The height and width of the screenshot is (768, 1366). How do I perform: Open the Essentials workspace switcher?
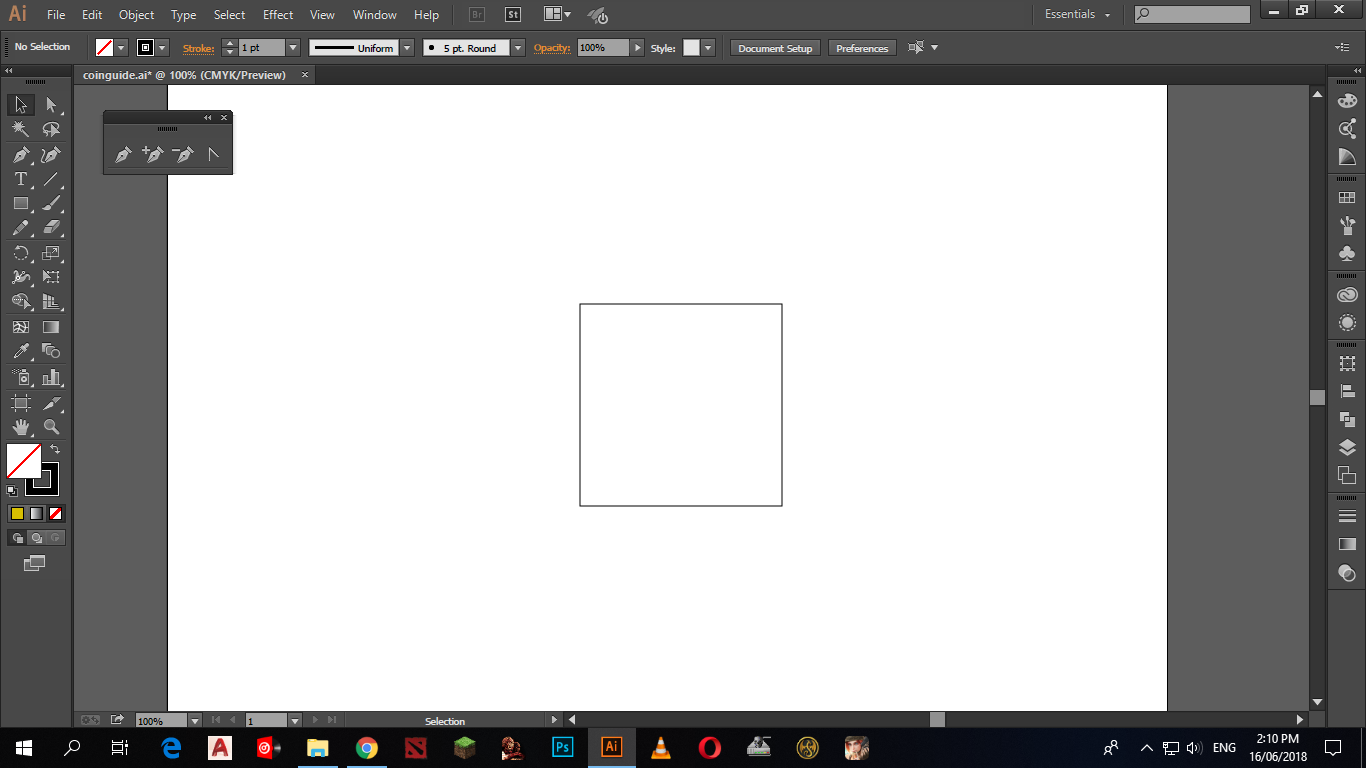(x=1078, y=15)
